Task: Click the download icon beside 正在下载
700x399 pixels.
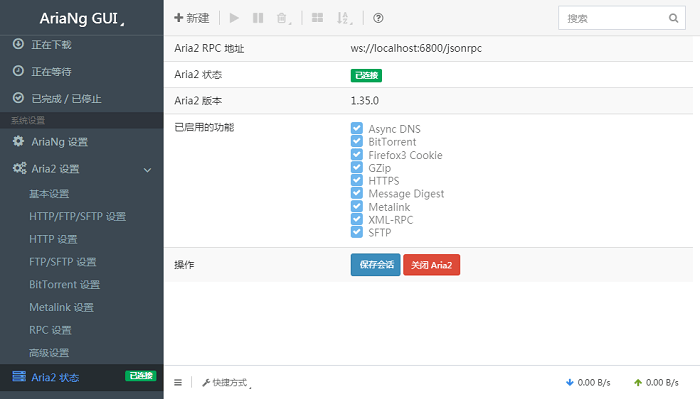Action: [x=18, y=44]
